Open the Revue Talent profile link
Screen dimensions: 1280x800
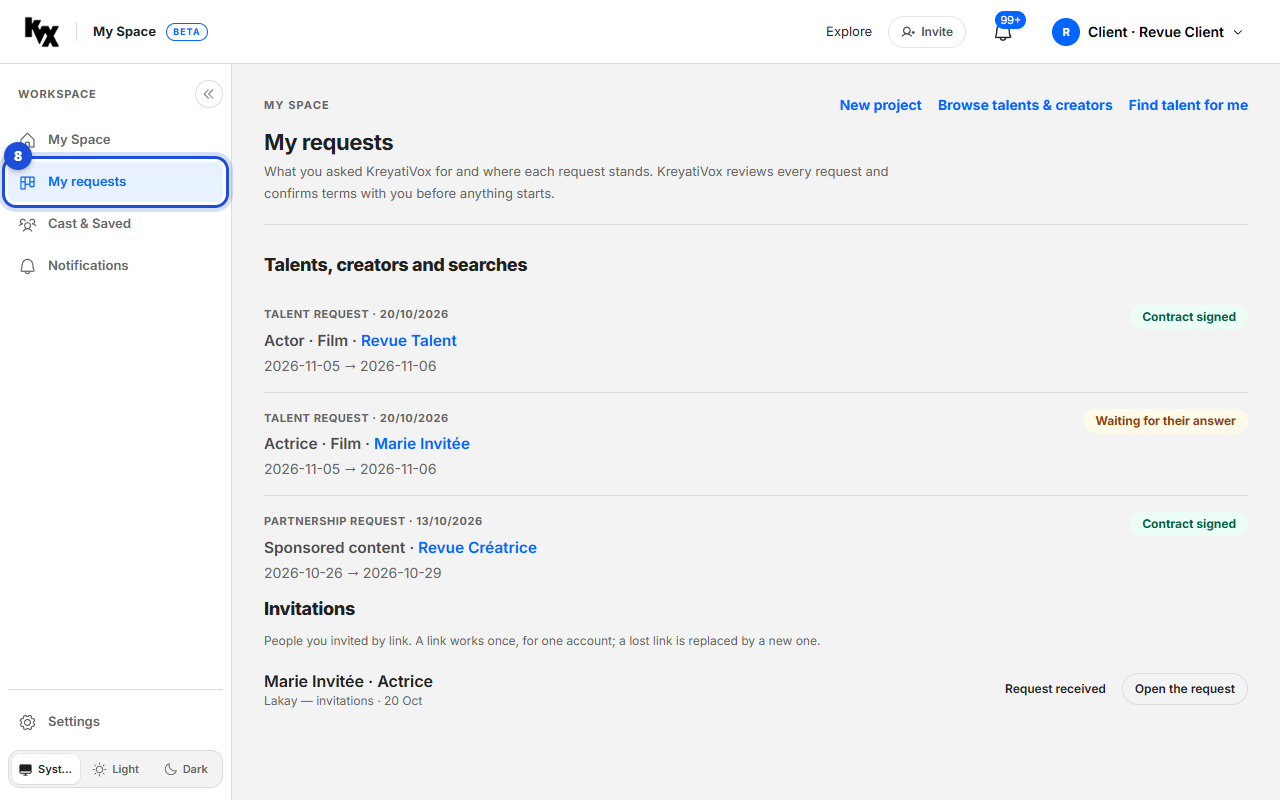(x=409, y=341)
